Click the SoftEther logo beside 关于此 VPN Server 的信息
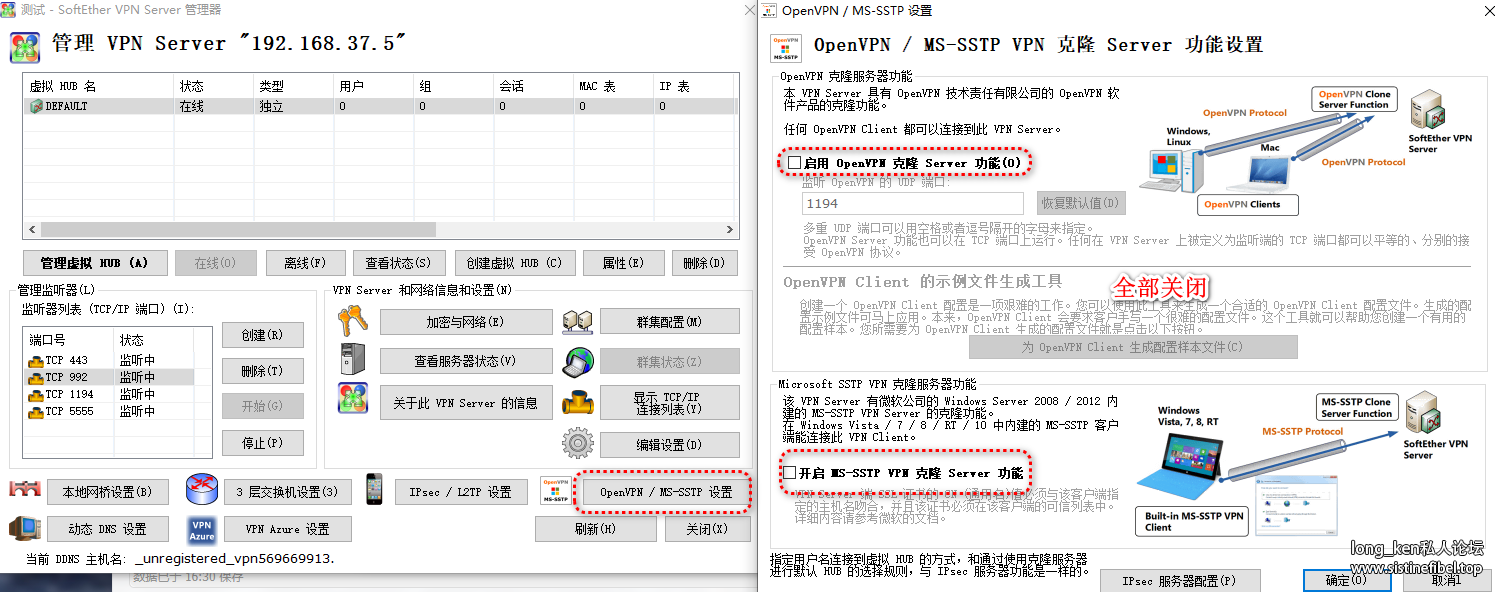Viewport: 1496px width, 592px height. click(352, 398)
